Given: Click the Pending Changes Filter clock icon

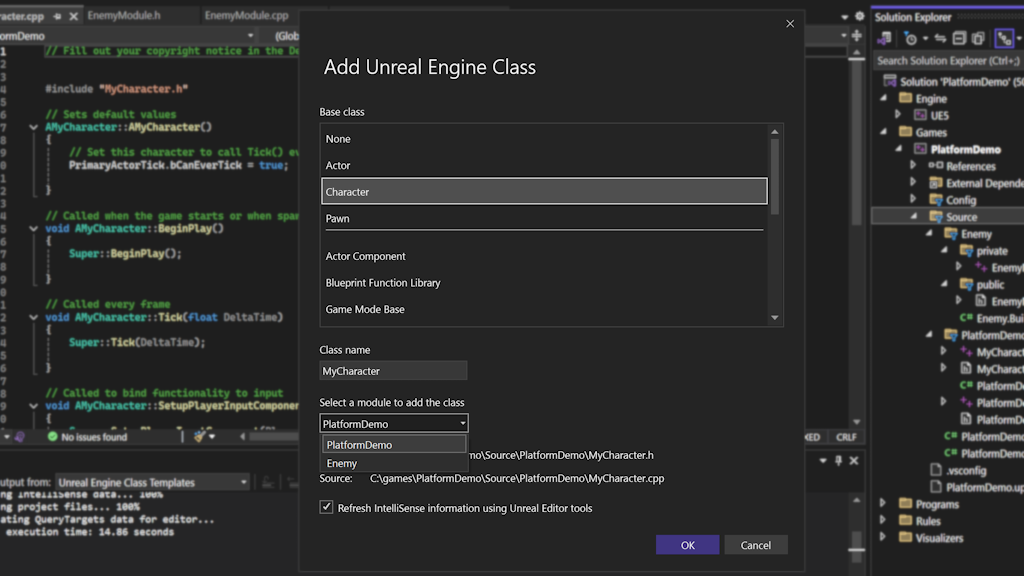Looking at the screenshot, I should (x=911, y=39).
